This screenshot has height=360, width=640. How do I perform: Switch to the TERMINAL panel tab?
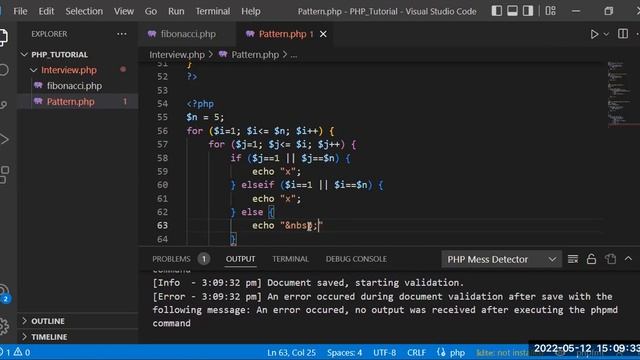[290, 259]
